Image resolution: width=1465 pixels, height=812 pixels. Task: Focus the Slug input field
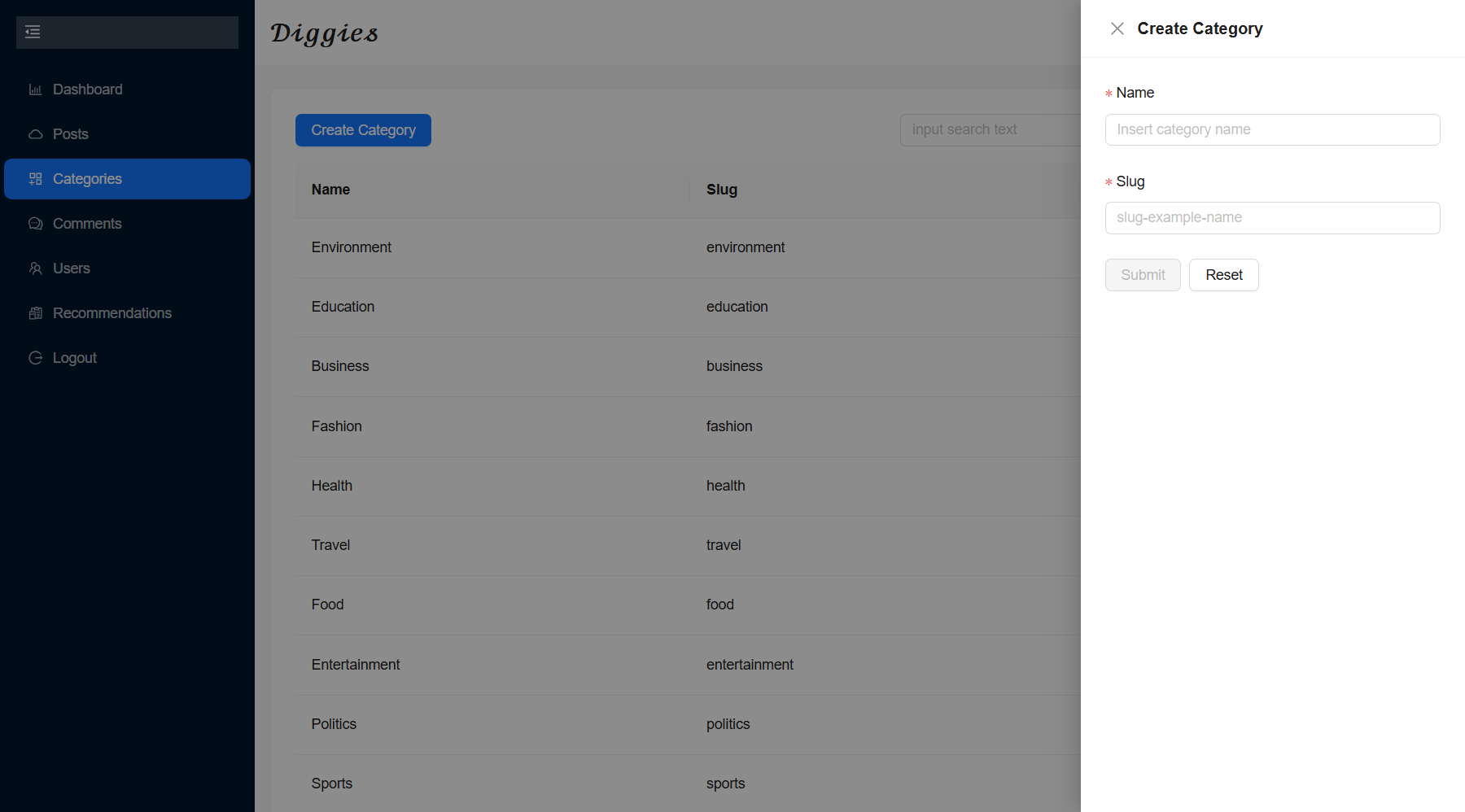1272,218
